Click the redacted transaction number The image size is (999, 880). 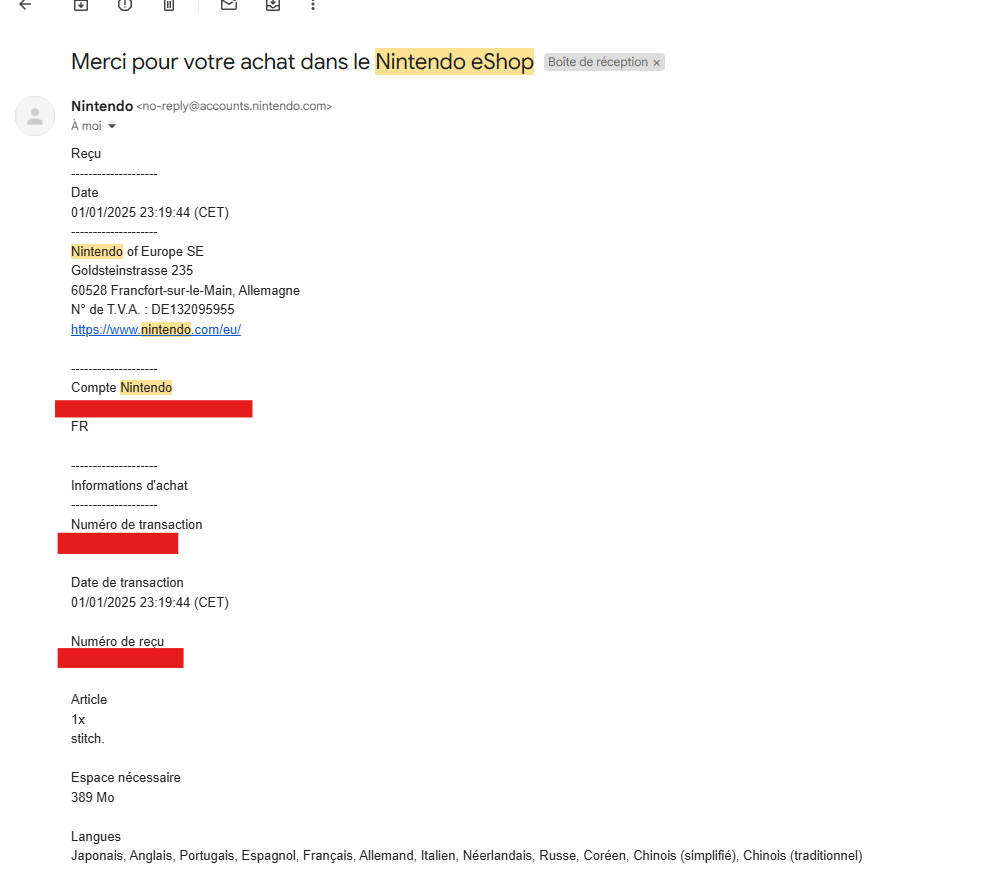(118, 544)
